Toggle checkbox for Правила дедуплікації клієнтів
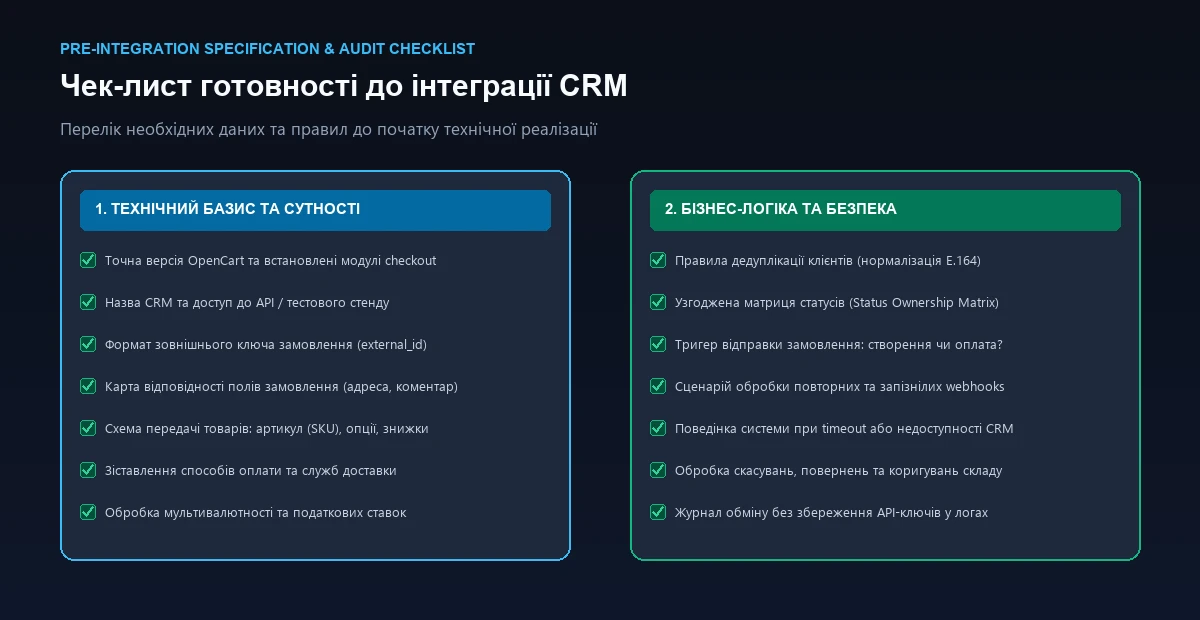 pyautogui.click(x=658, y=260)
